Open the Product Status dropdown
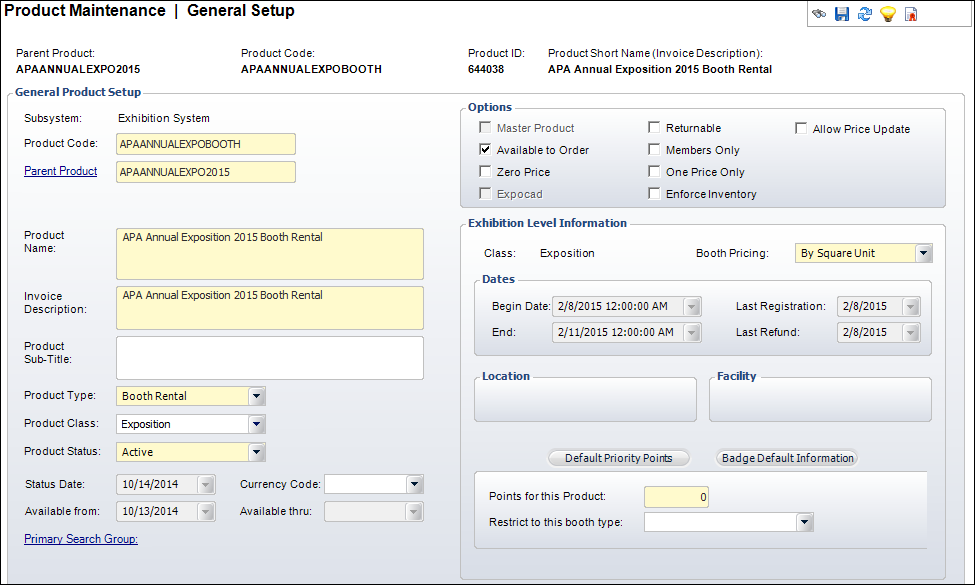The image size is (975, 585). [257, 452]
